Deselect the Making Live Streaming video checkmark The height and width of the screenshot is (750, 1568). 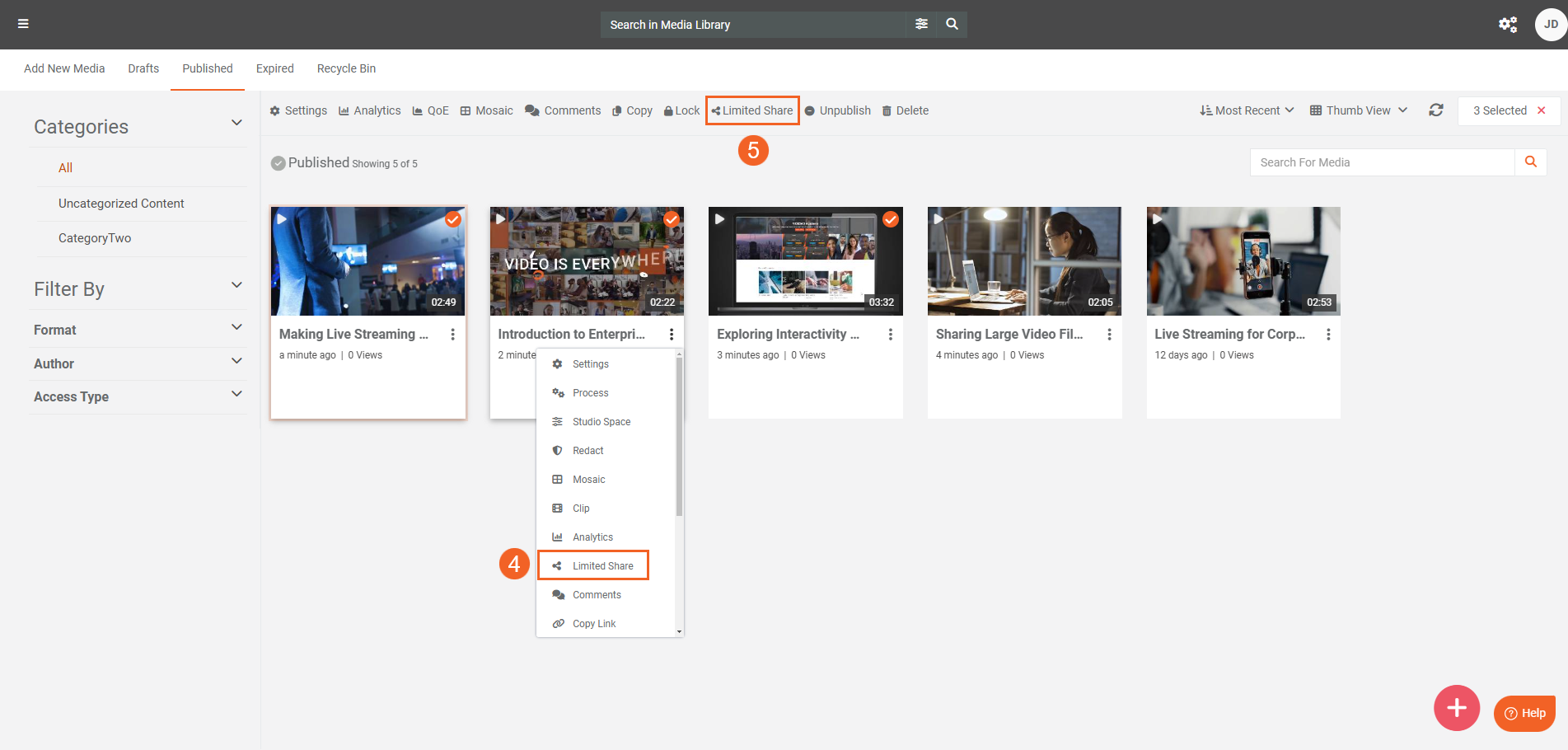pos(452,219)
